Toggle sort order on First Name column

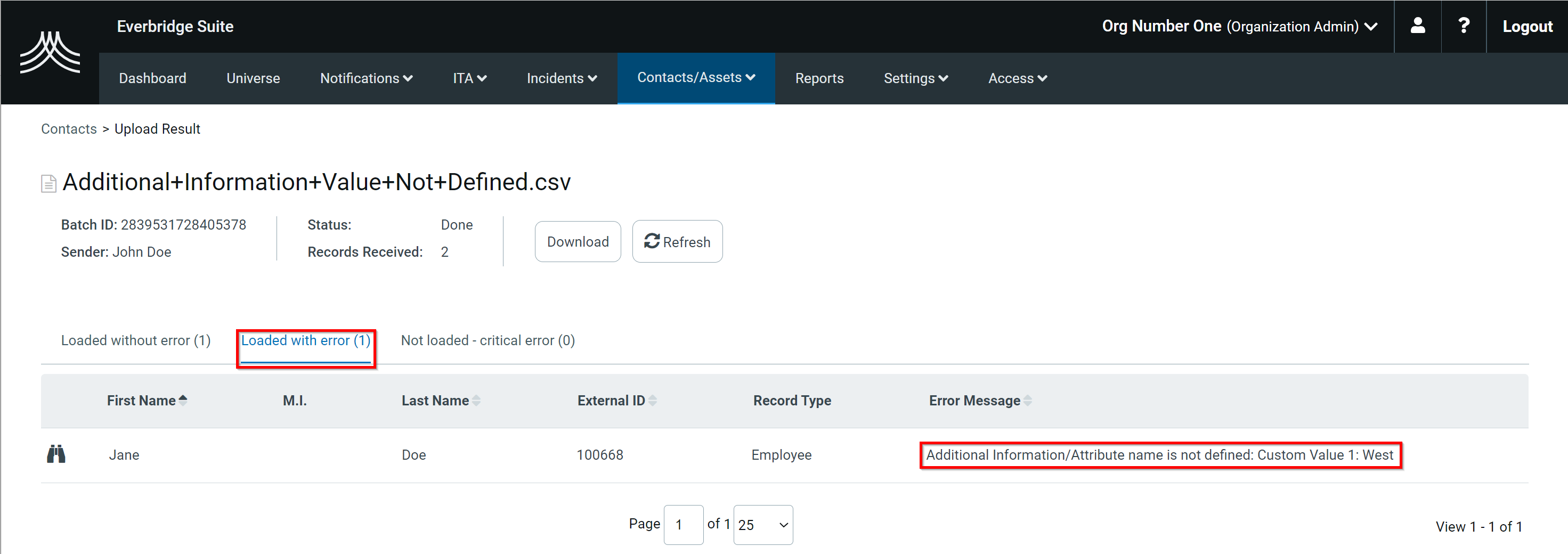(183, 400)
